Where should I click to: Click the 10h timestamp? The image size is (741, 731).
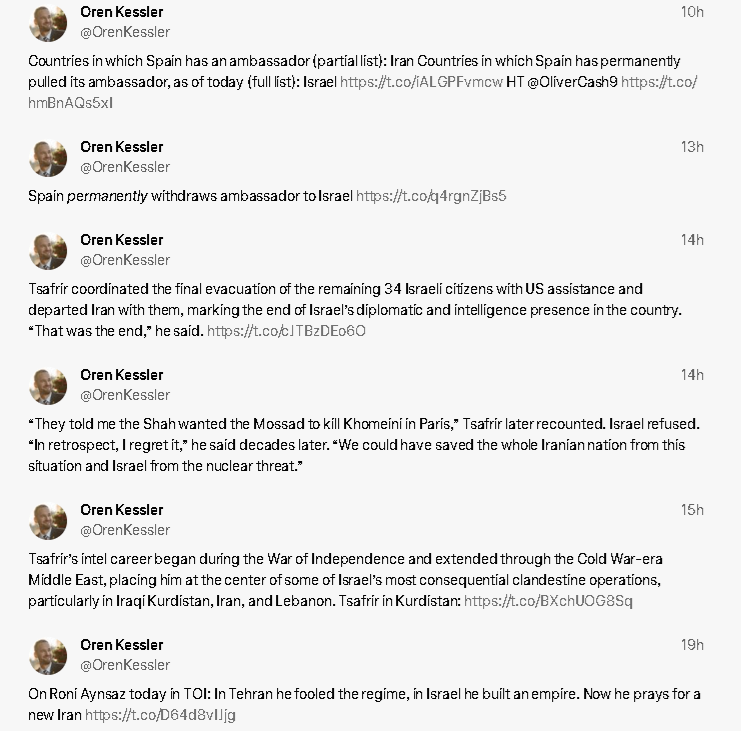point(692,12)
